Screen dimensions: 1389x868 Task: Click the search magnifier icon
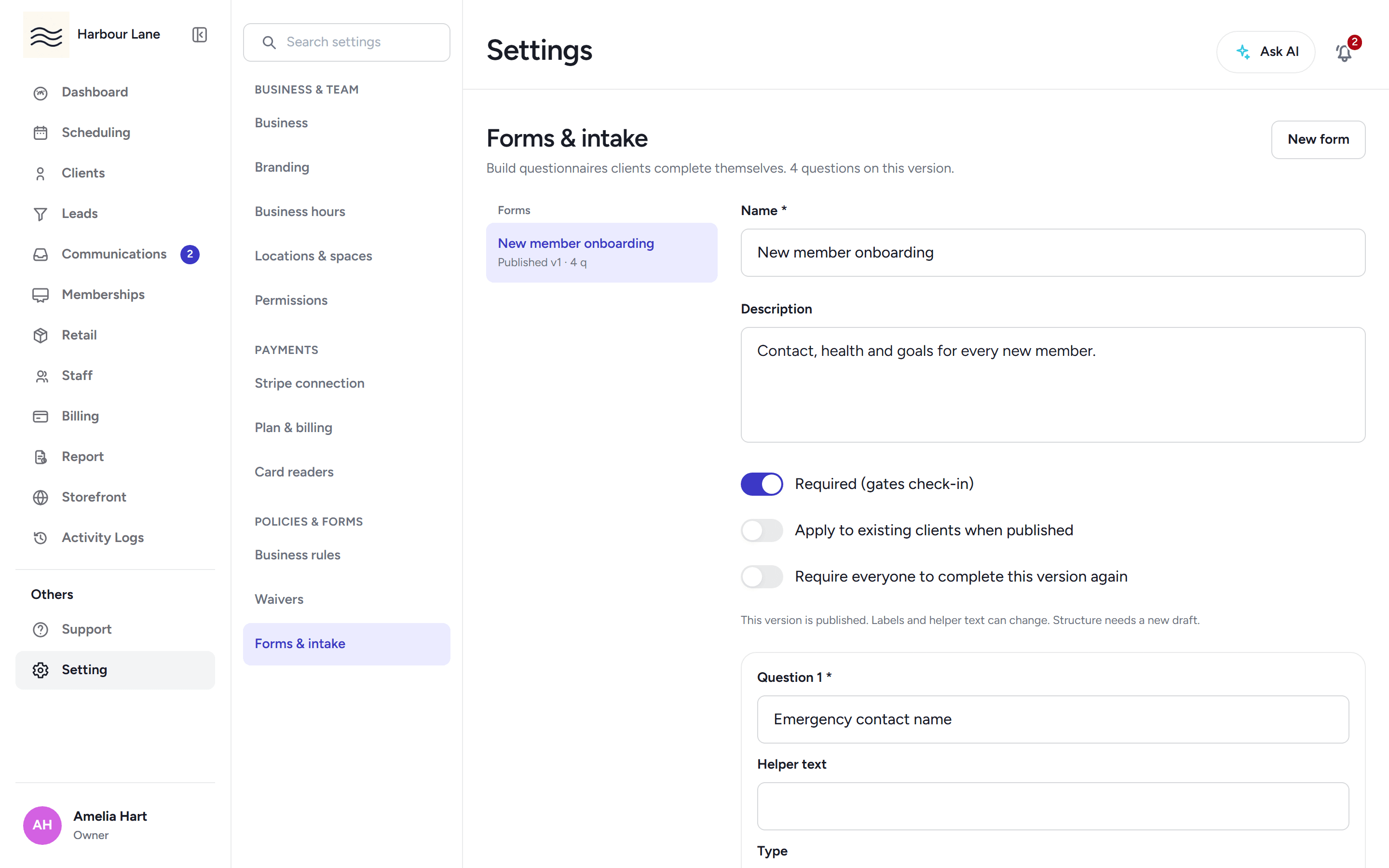pos(269,42)
